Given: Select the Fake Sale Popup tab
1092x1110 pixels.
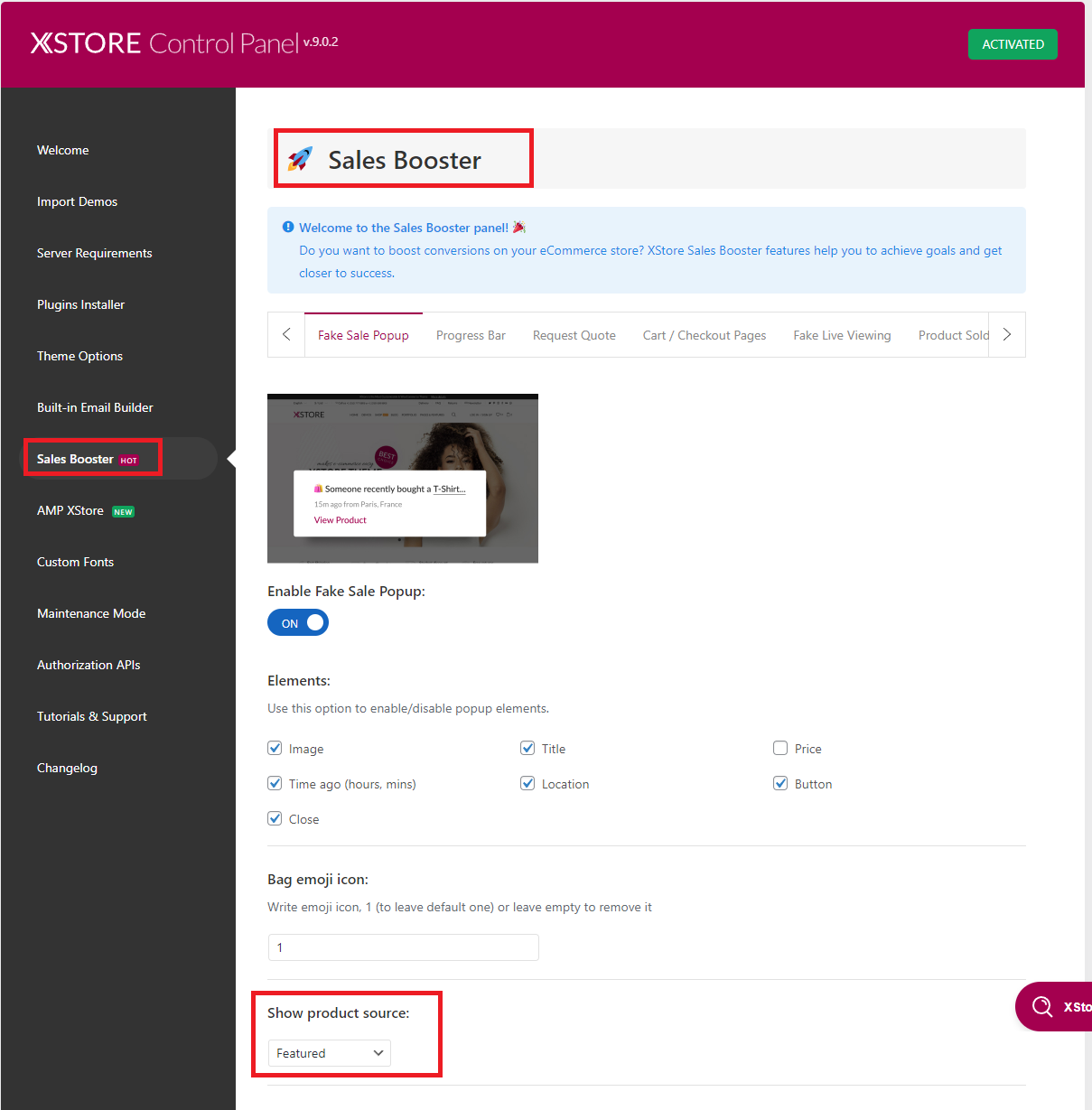Looking at the screenshot, I should [363, 335].
